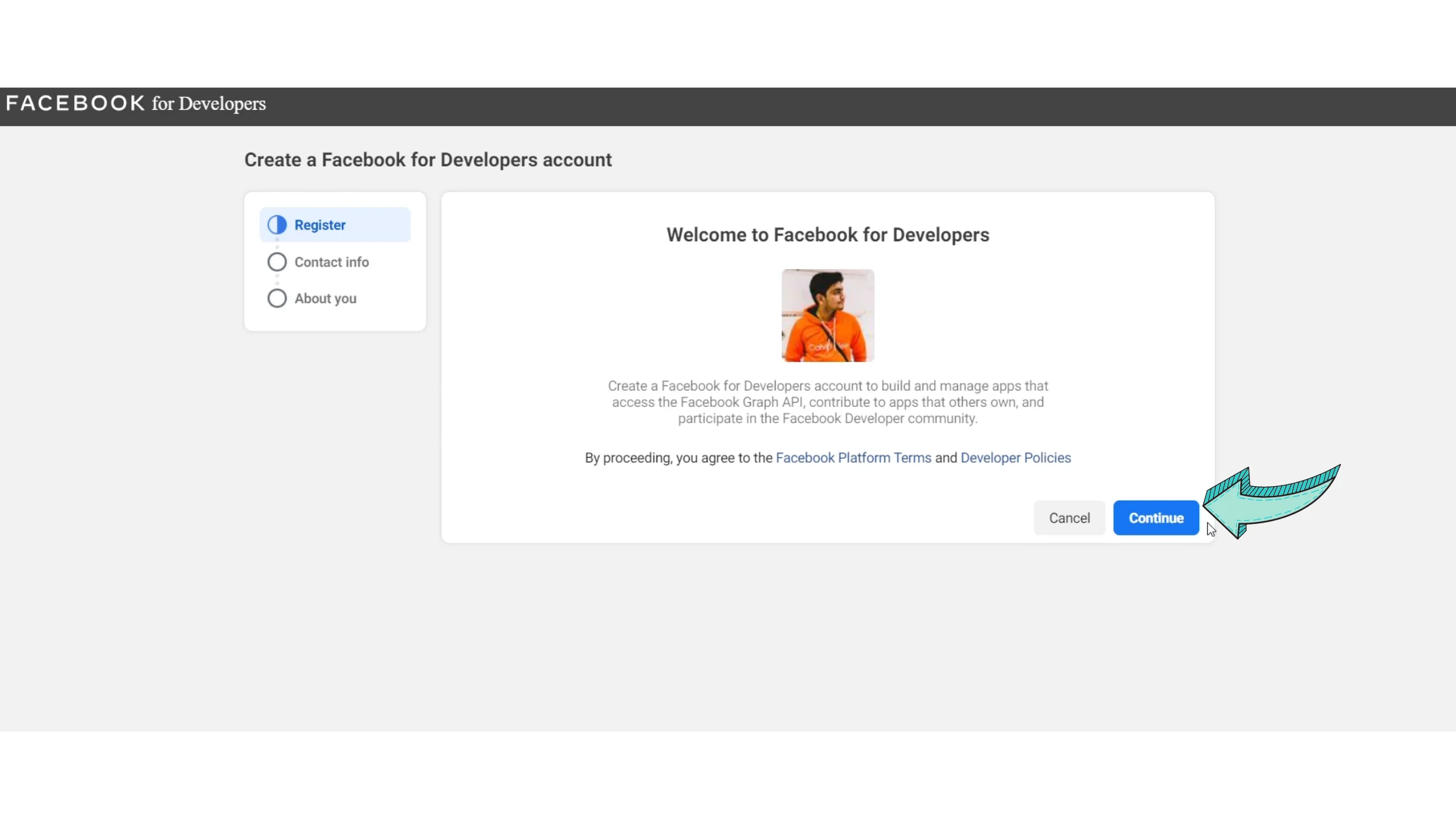The height and width of the screenshot is (819, 1456).
Task: Click the empty area of the dark header bar
Action: [845, 106]
